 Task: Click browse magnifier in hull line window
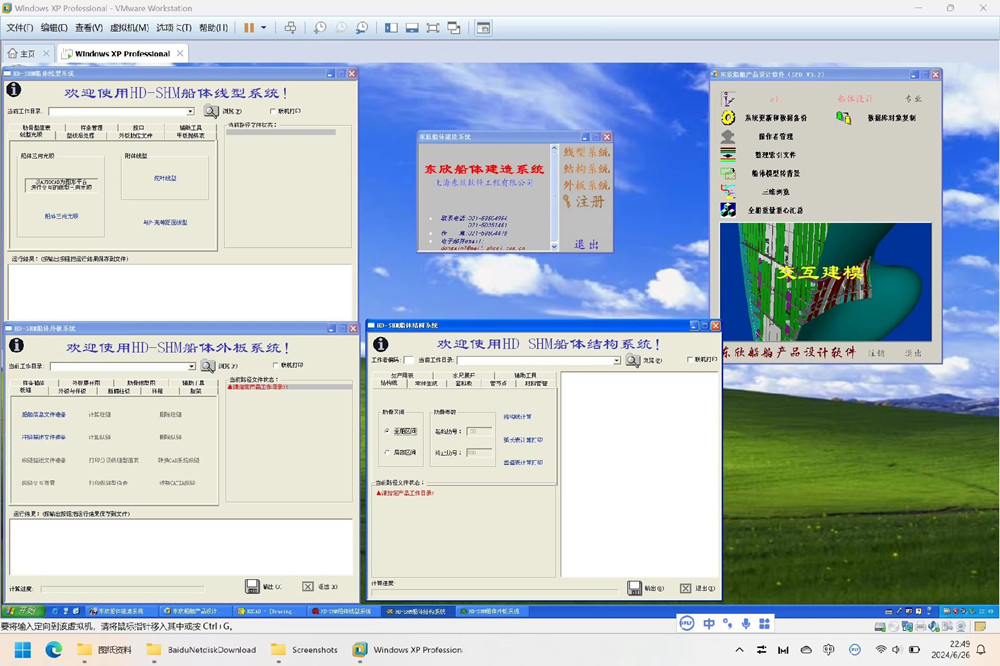[210, 111]
